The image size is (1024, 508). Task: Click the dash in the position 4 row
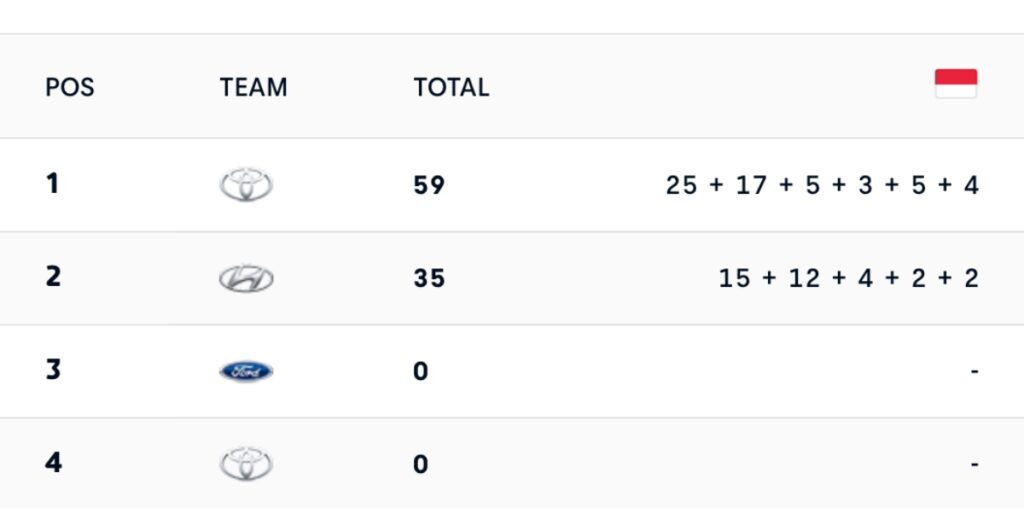pyautogui.click(x=974, y=465)
